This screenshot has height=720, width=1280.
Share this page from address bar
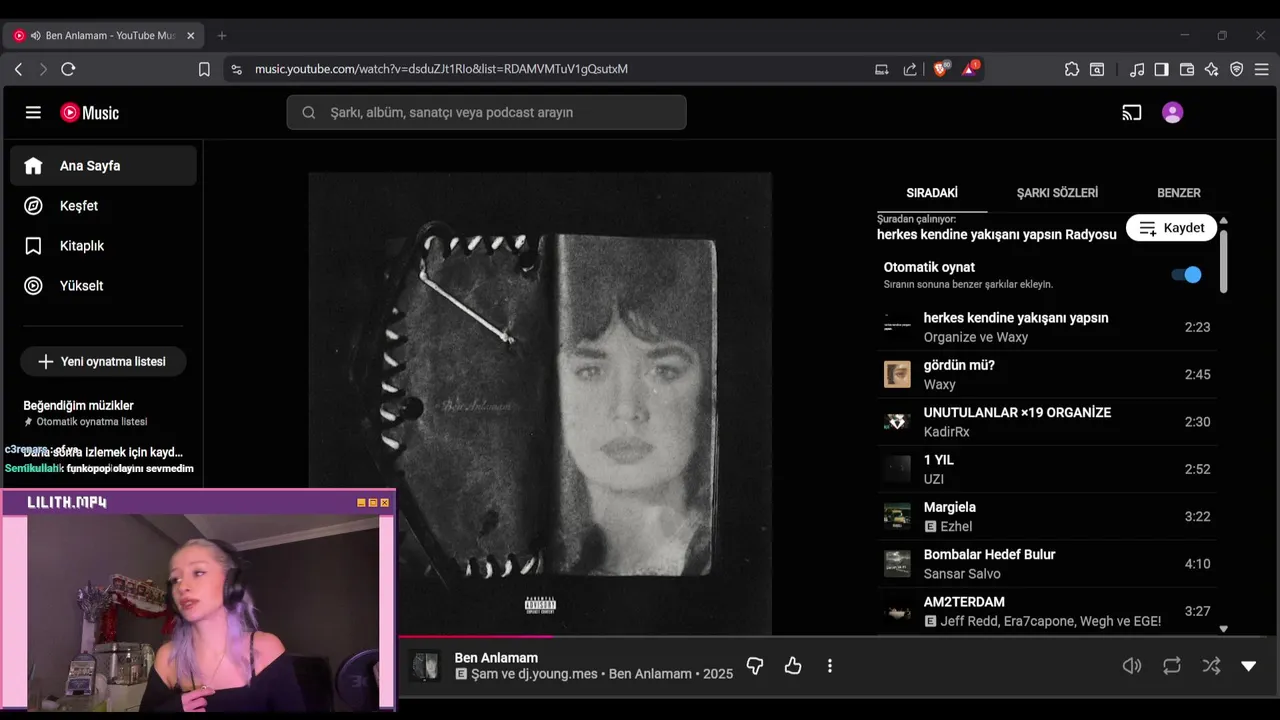coord(910,69)
